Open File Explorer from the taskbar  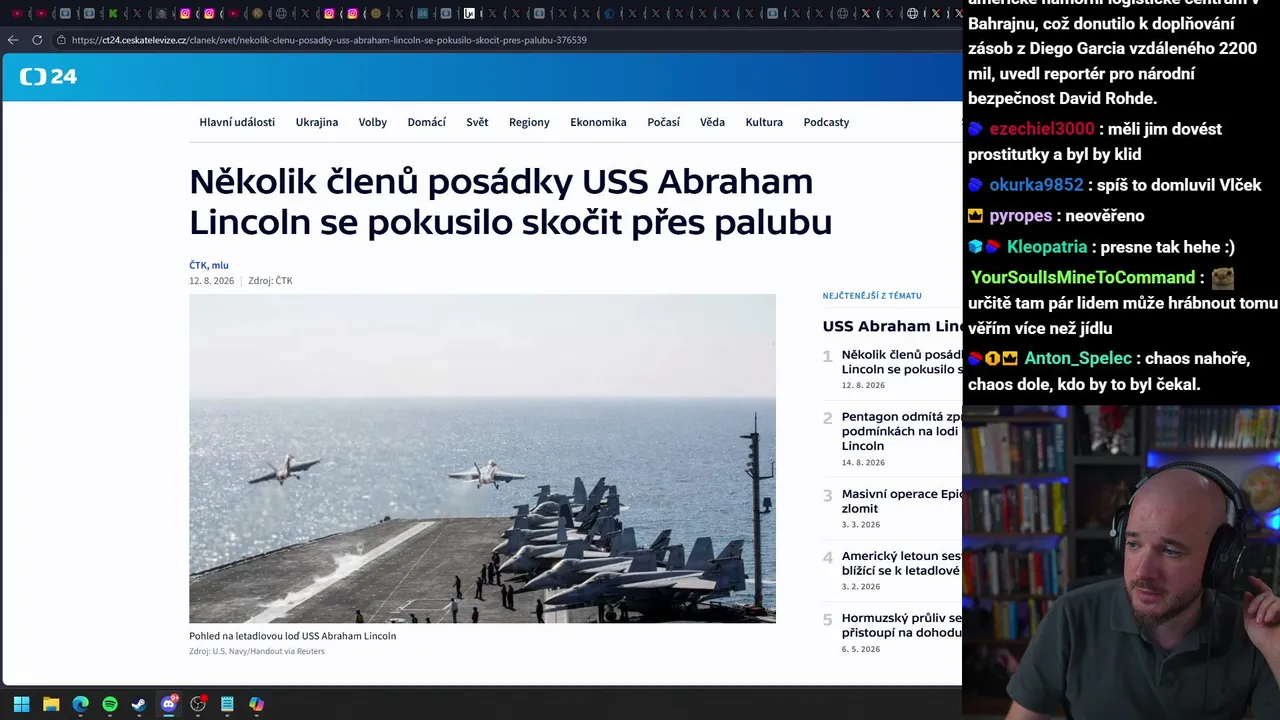pos(51,704)
